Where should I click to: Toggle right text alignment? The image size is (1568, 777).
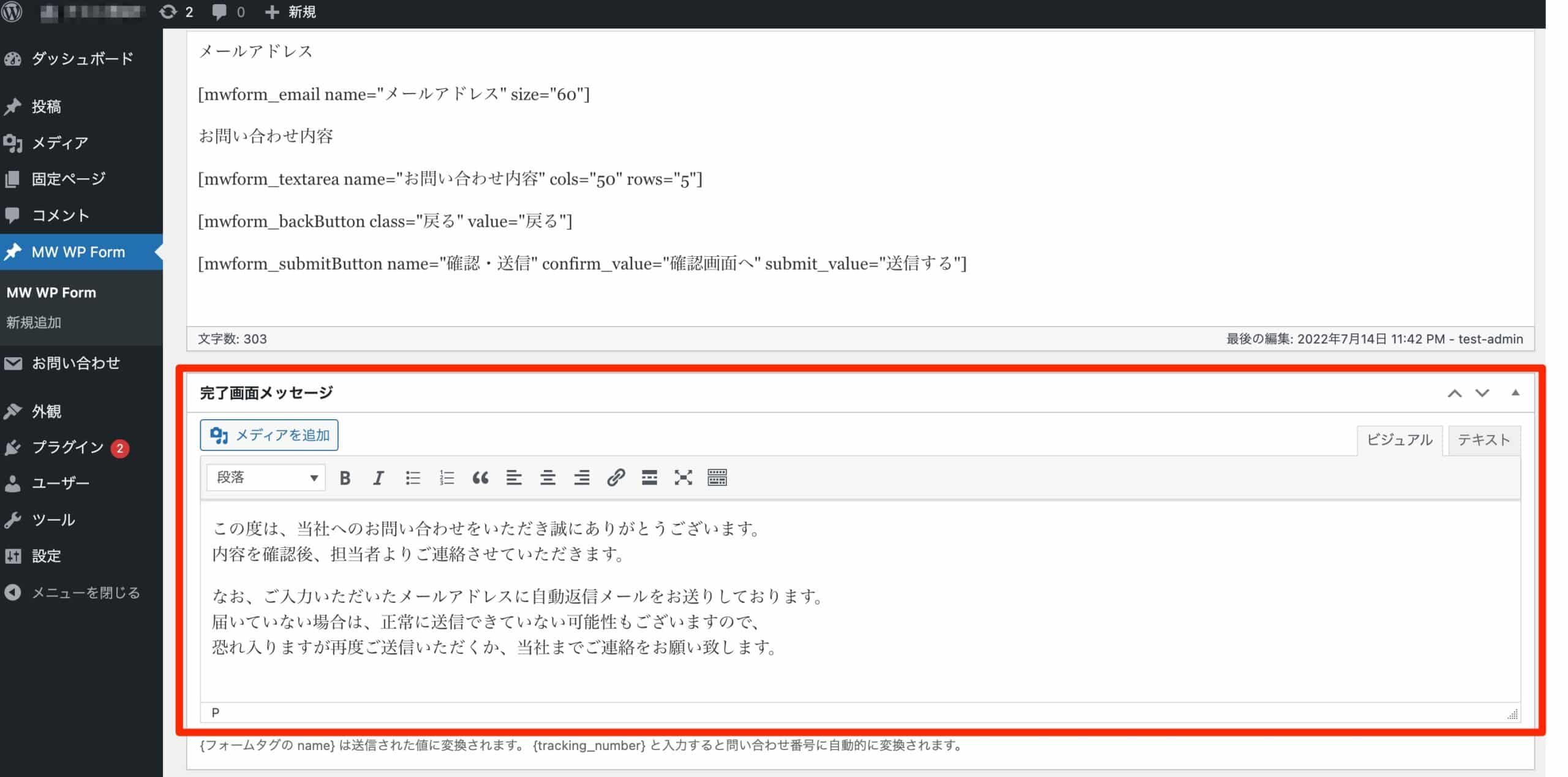[x=581, y=478]
